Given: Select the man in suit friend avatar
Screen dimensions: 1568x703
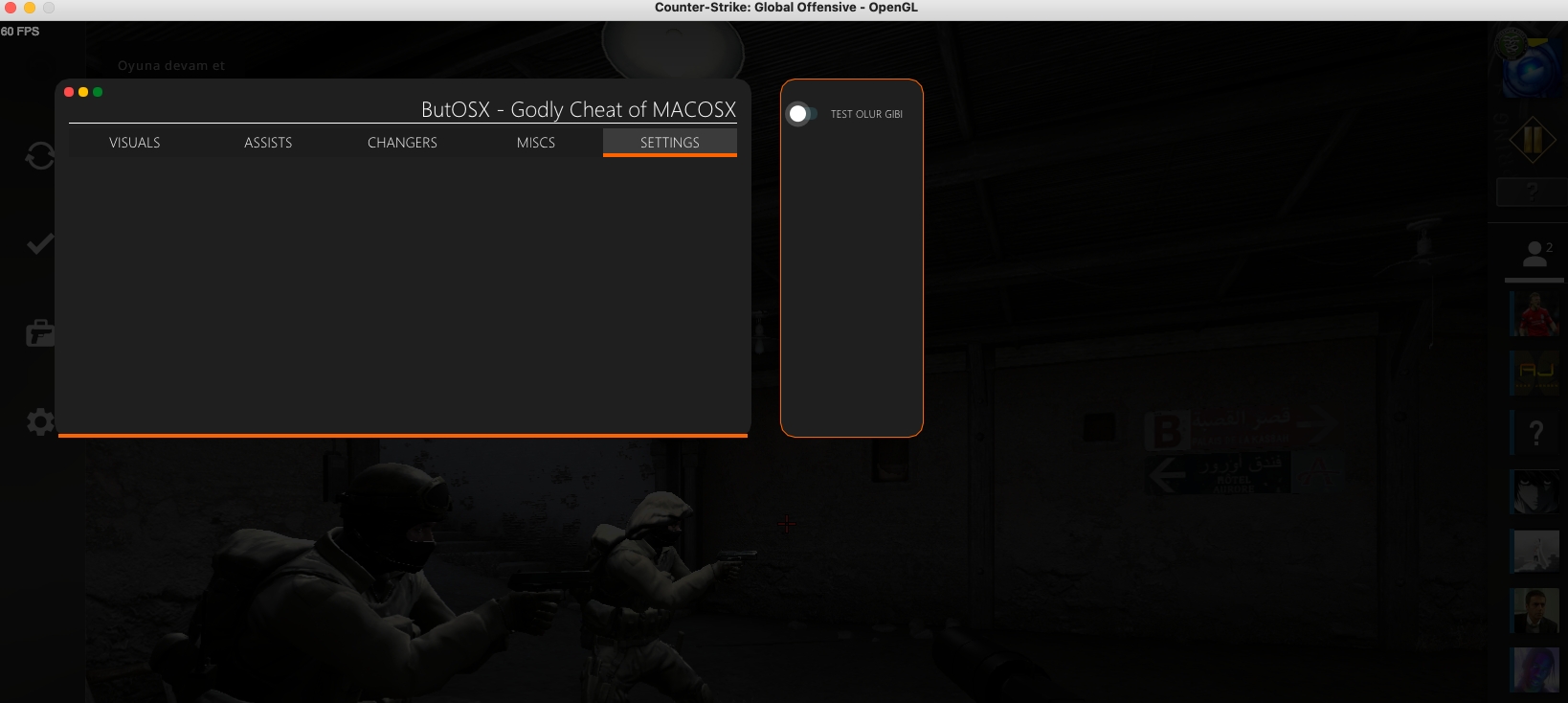Looking at the screenshot, I should [x=1535, y=611].
